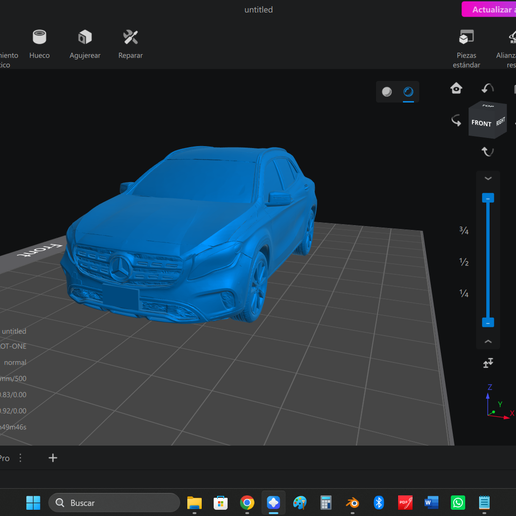
Task: Click the Actualizar upgrade button
Action: pyautogui.click(x=489, y=9)
